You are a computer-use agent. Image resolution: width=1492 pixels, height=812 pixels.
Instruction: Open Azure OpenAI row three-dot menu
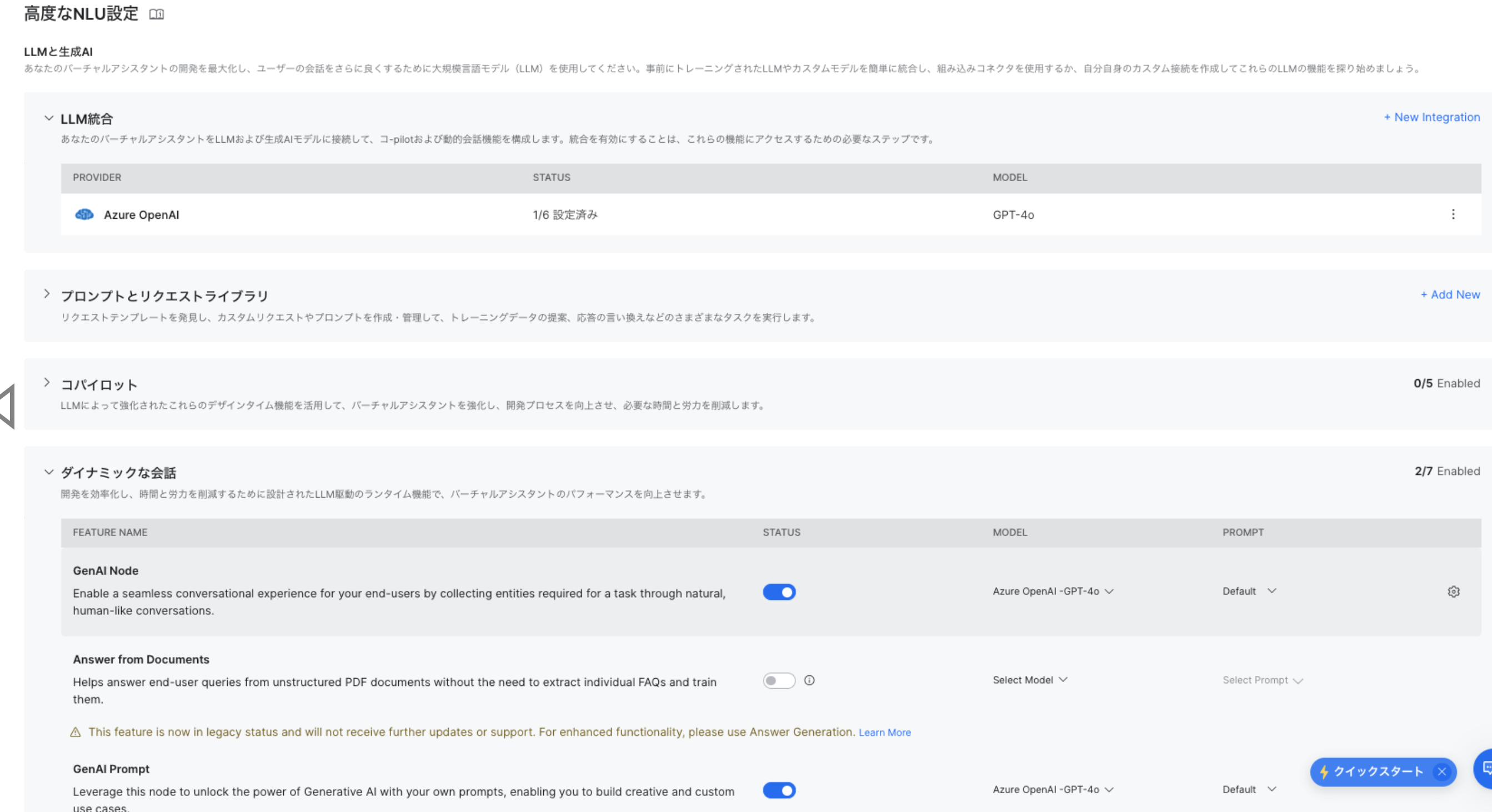tap(1453, 214)
